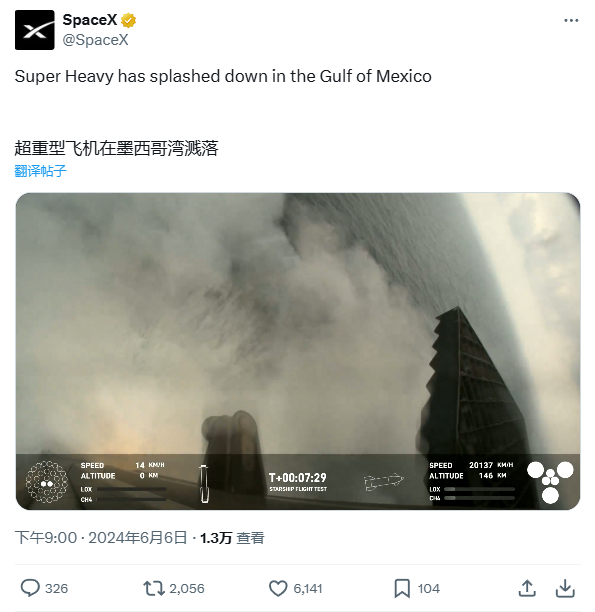595x612 pixels.
Task: Click the 6,141 likes count
Action: pos(308,589)
